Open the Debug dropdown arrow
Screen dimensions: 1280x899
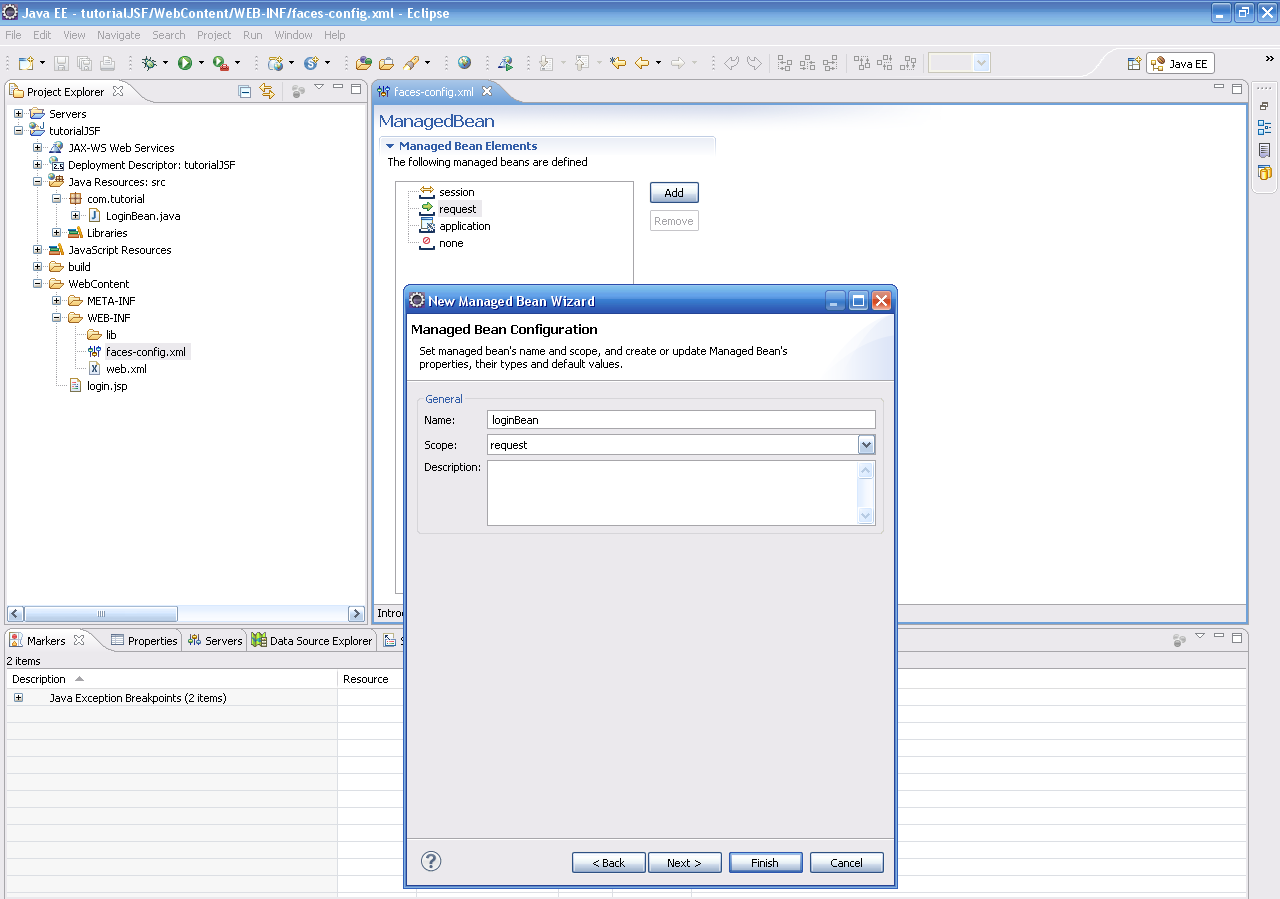click(165, 63)
